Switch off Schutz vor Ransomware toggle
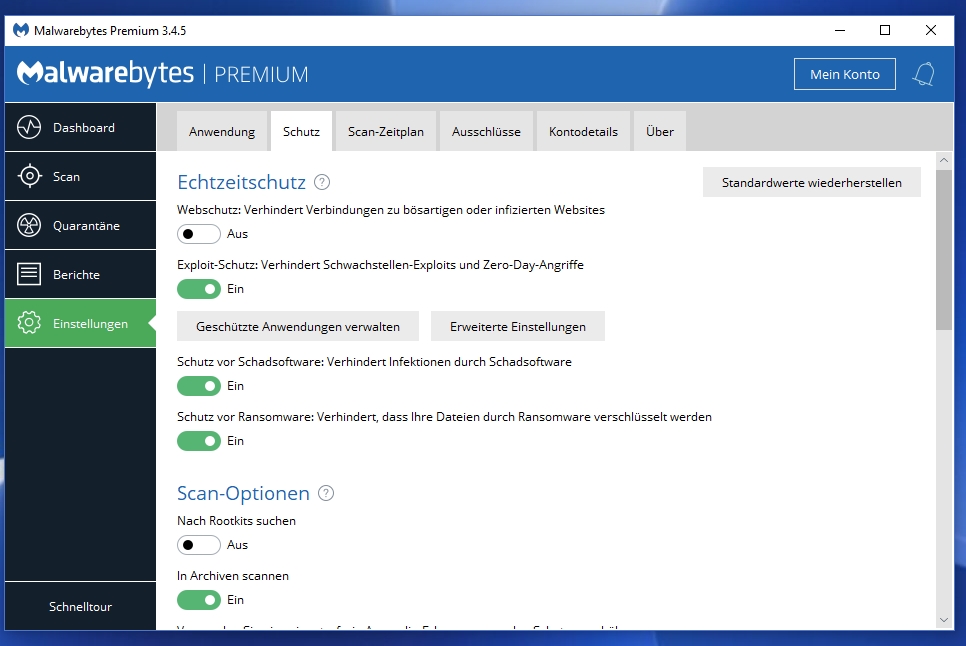The height and width of the screenshot is (646, 966). tap(198, 441)
